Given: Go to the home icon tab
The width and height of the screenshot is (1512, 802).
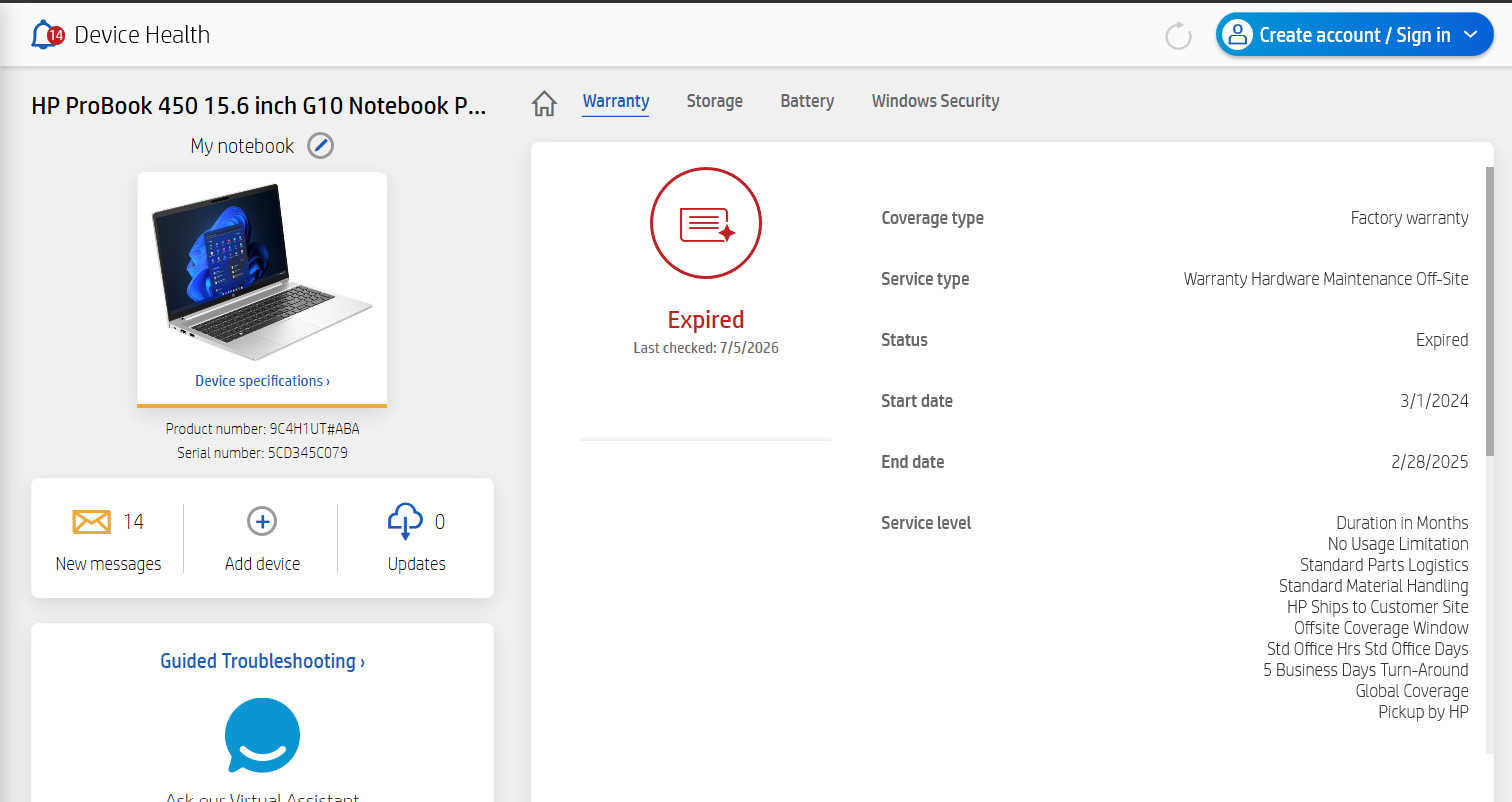Looking at the screenshot, I should click(x=544, y=103).
